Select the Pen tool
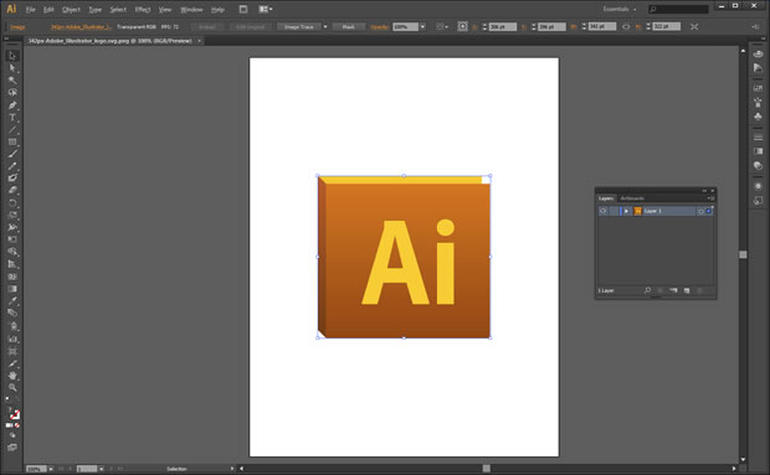Viewport: 770px width, 475px height. [x=13, y=104]
